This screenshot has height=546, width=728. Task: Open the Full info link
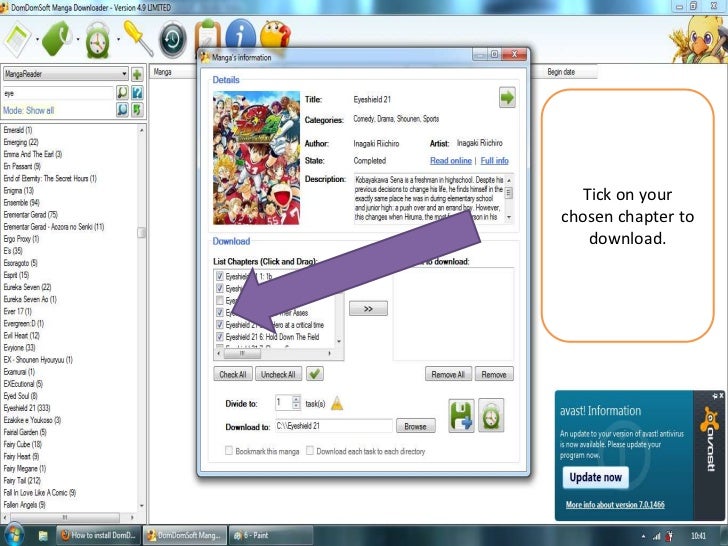point(494,161)
